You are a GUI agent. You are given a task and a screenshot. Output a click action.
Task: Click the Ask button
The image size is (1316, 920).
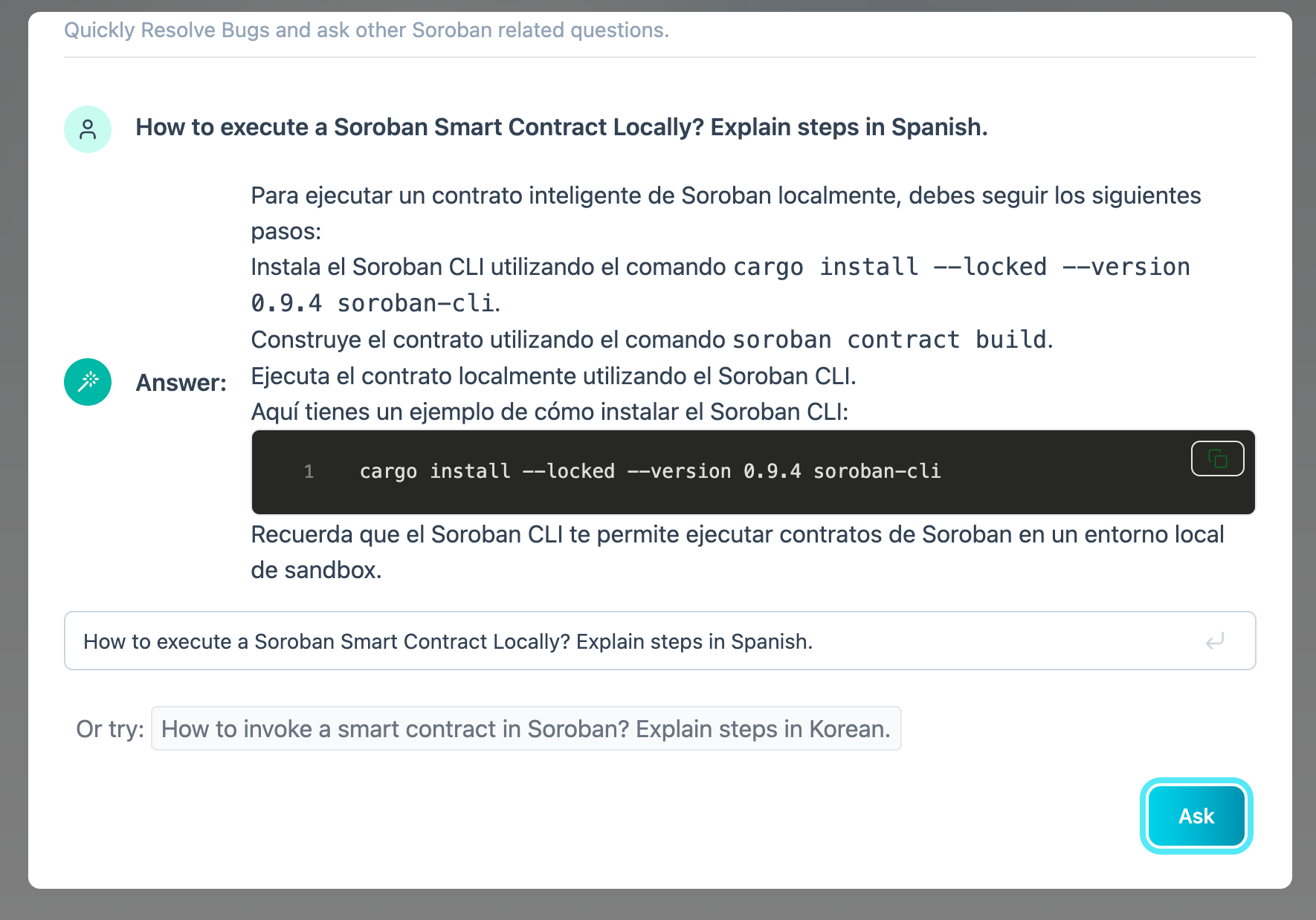pos(1196,816)
